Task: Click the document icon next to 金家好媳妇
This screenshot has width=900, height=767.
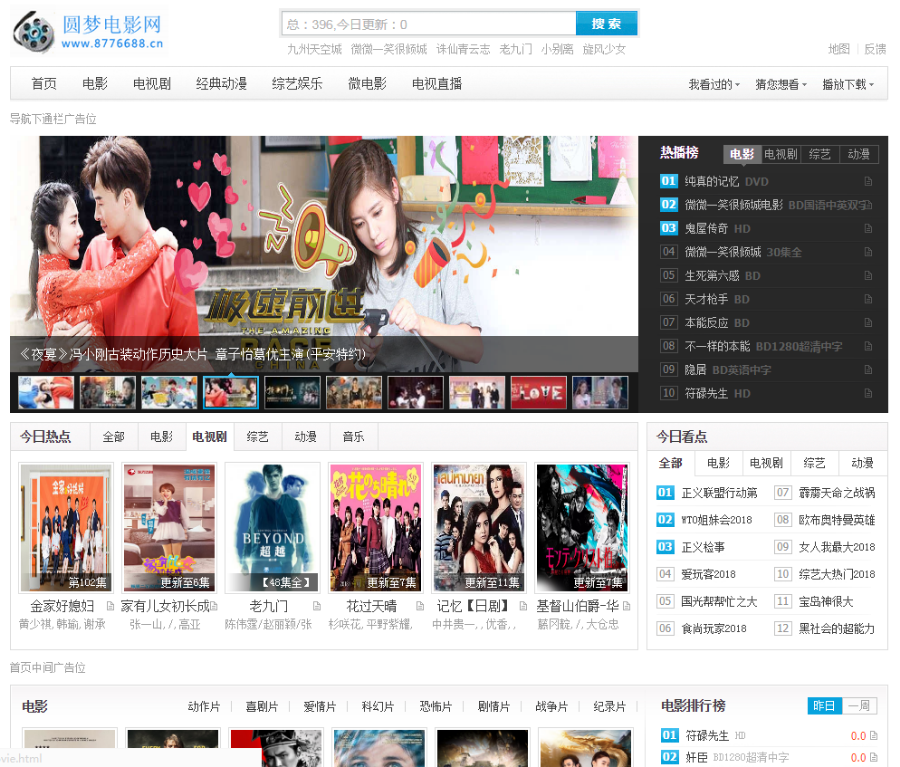Action: coord(111,606)
